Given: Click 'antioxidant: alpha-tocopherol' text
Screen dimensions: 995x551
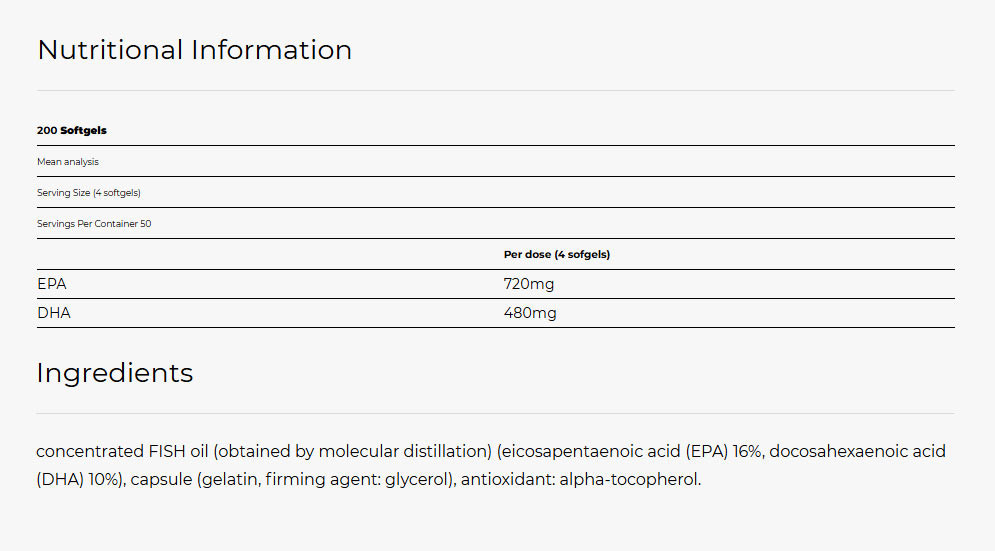Looking at the screenshot, I should (579, 479).
